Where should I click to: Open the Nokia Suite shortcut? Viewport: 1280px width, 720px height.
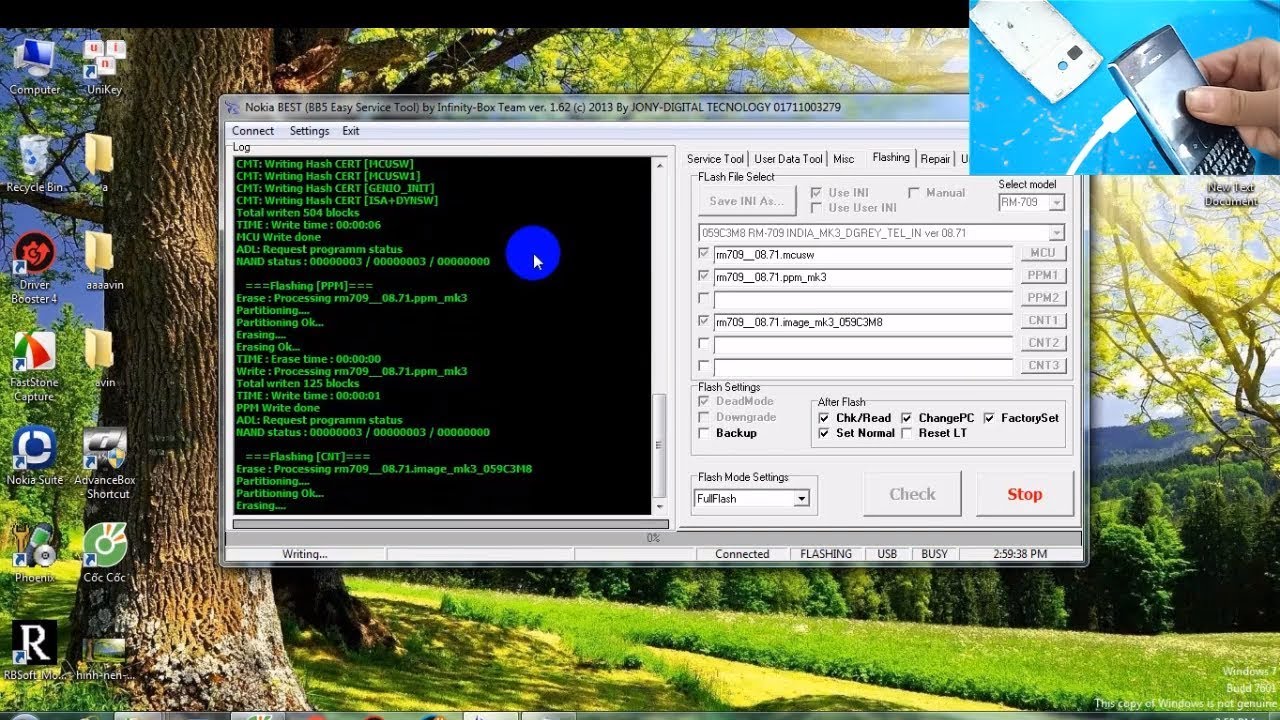coord(34,456)
